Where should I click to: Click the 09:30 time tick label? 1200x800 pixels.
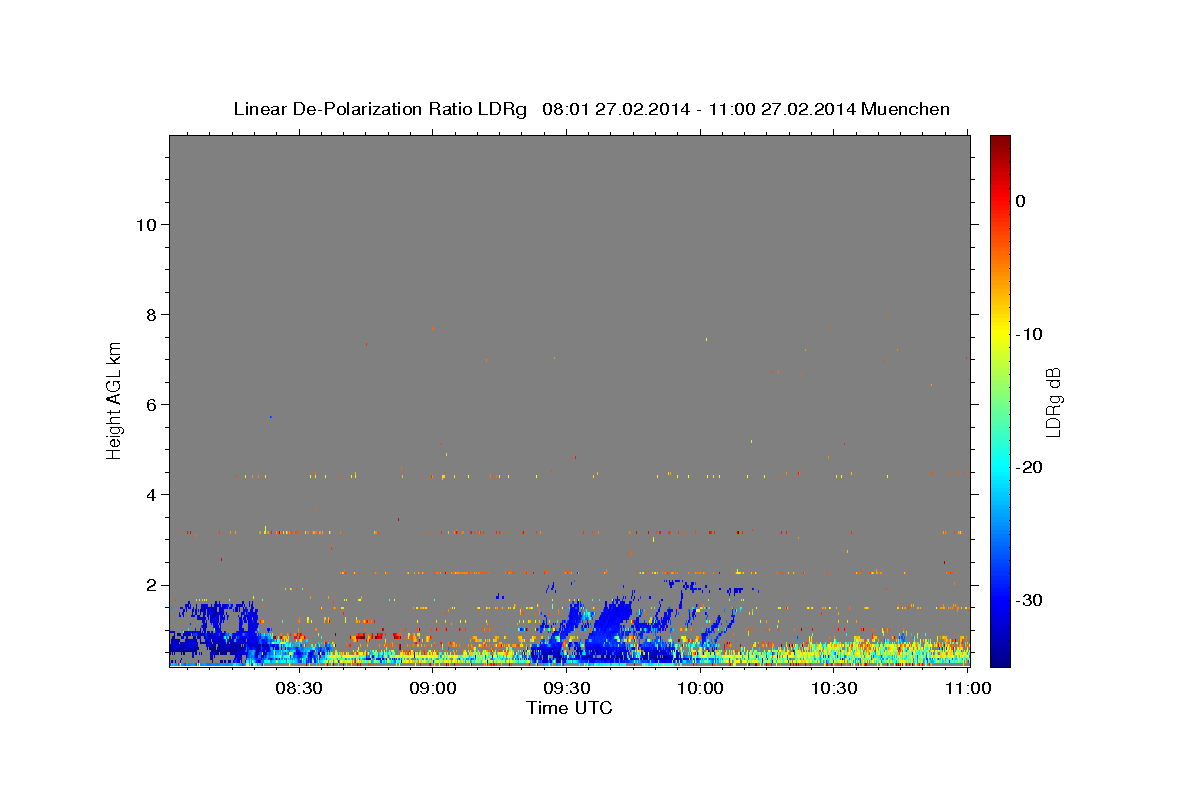coord(566,688)
